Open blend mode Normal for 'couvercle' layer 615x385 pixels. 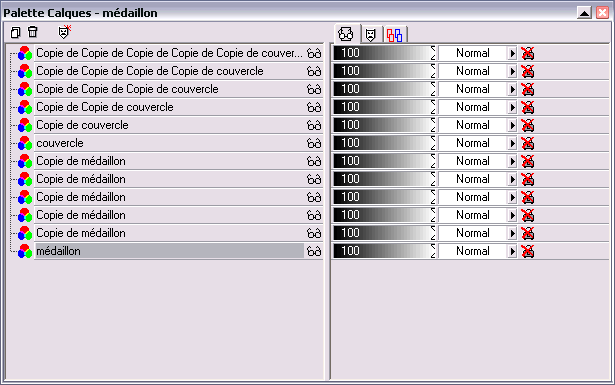pyautogui.click(x=473, y=143)
